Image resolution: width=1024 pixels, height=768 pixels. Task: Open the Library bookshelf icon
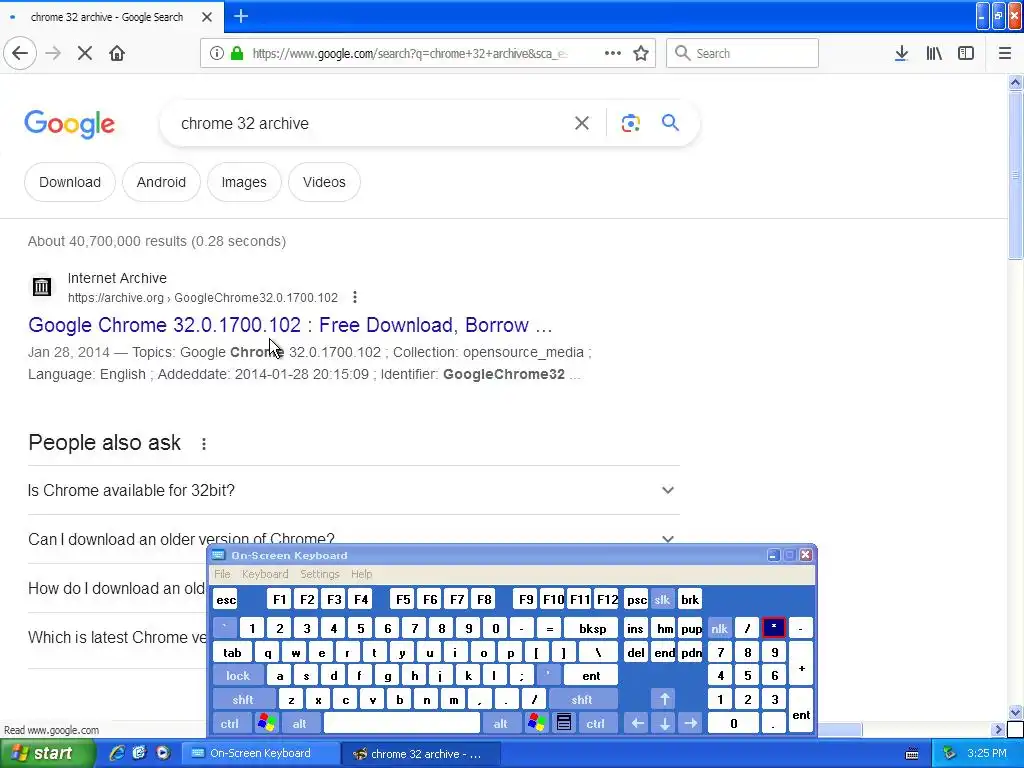point(934,53)
